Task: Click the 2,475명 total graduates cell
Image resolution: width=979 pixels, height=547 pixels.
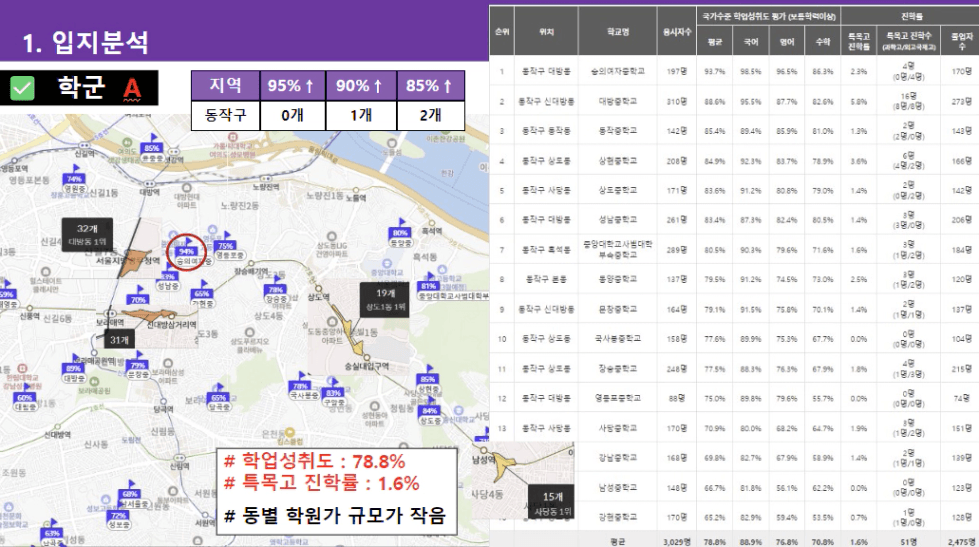Action: click(962, 542)
